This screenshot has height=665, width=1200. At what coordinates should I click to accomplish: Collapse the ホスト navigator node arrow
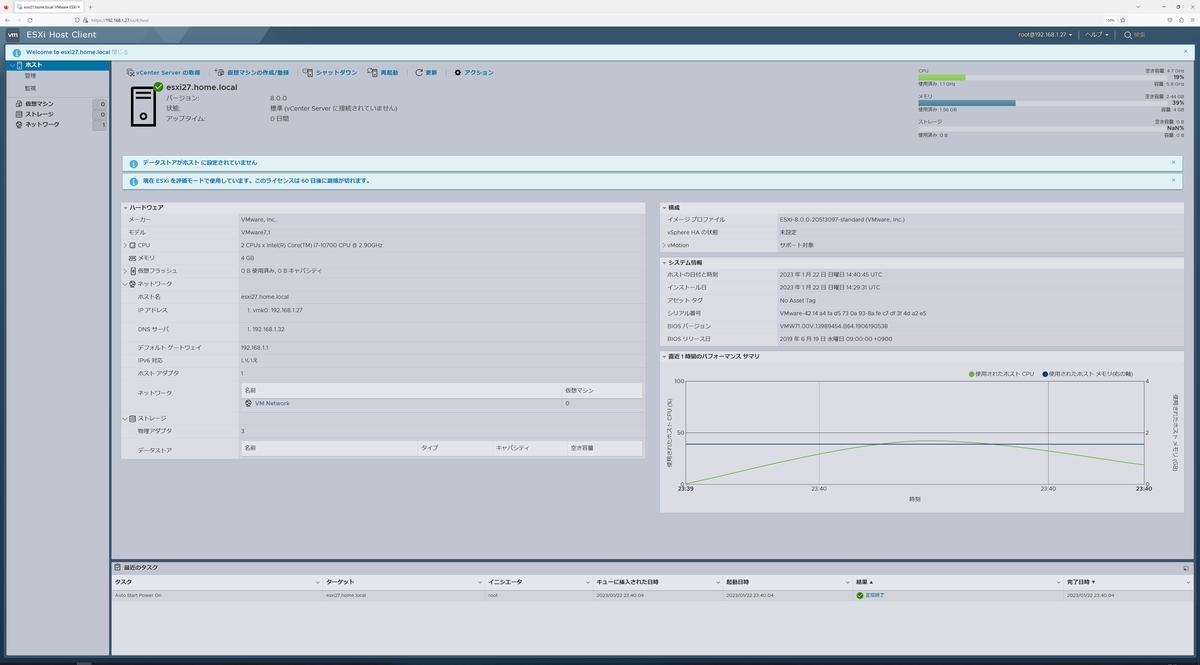point(10,65)
